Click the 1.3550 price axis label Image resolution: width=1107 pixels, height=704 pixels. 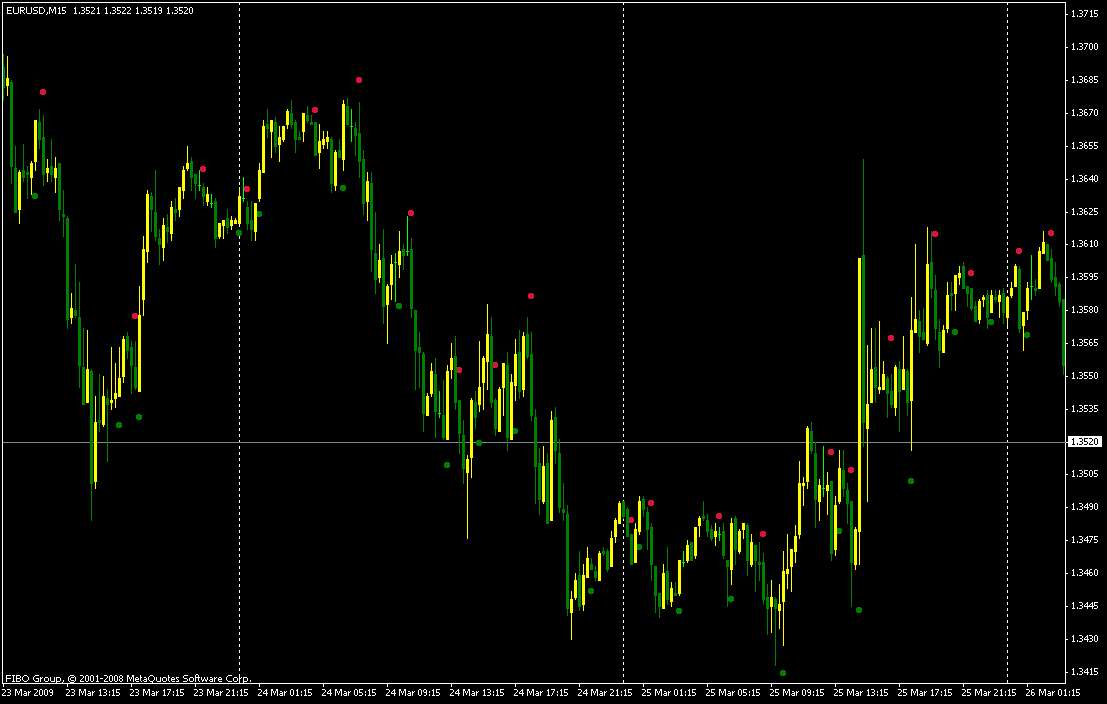[1084, 376]
